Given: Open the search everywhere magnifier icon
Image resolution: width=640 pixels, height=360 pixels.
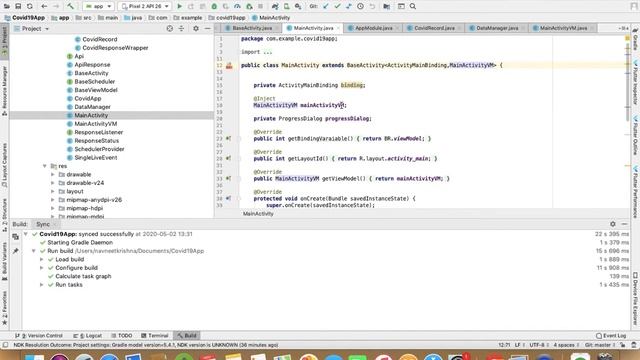Looking at the screenshot, I should (413, 6).
